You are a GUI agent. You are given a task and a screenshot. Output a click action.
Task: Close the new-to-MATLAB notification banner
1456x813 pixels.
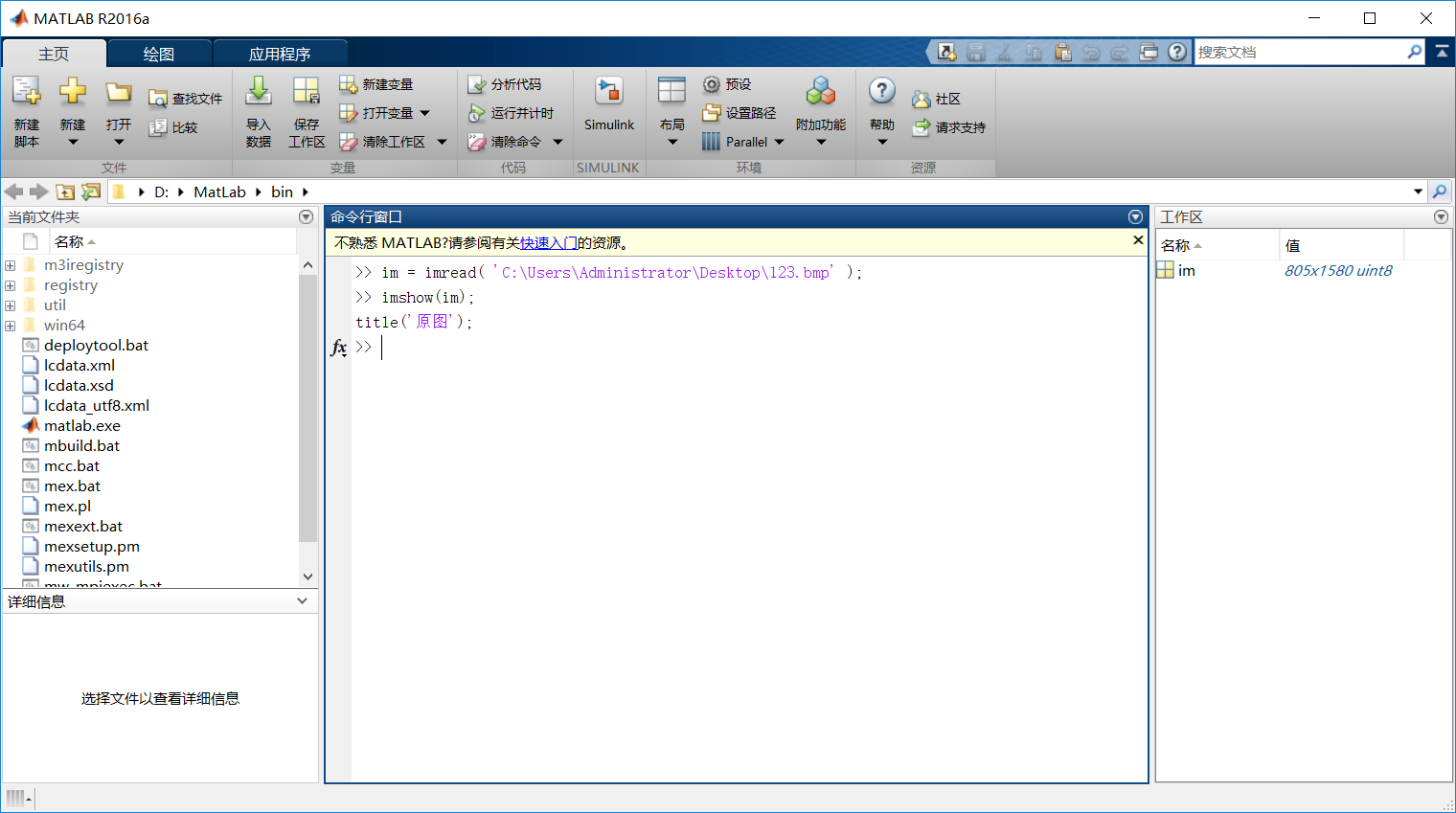pos(1138,240)
